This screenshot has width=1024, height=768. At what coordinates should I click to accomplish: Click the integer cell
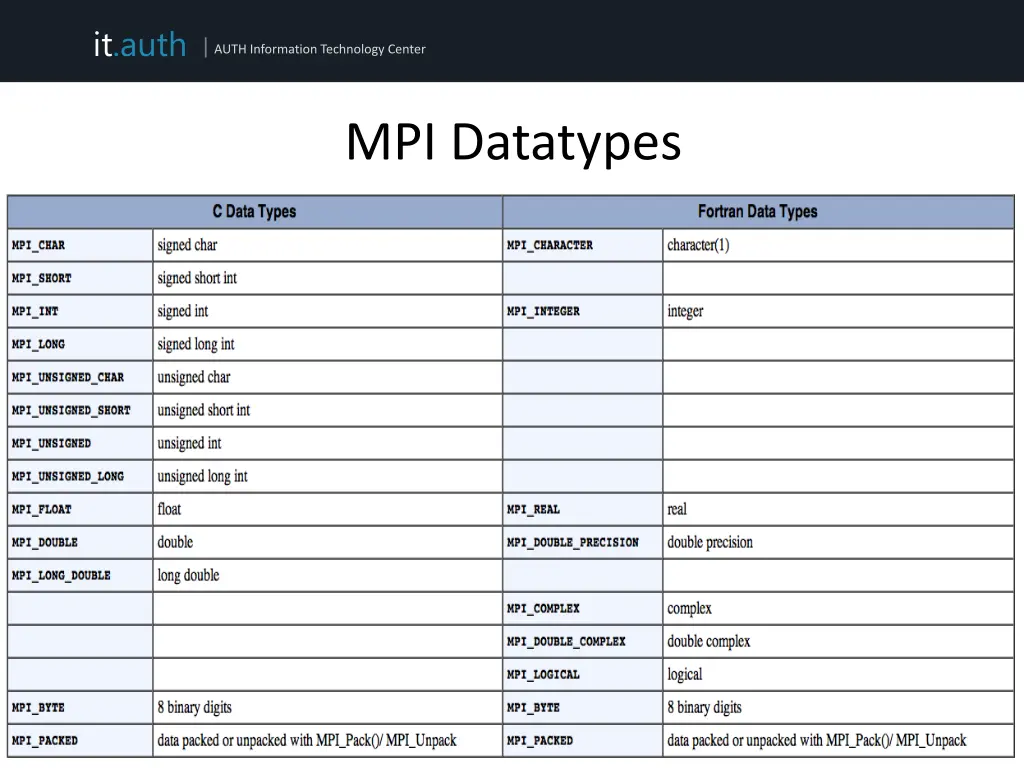tap(839, 312)
